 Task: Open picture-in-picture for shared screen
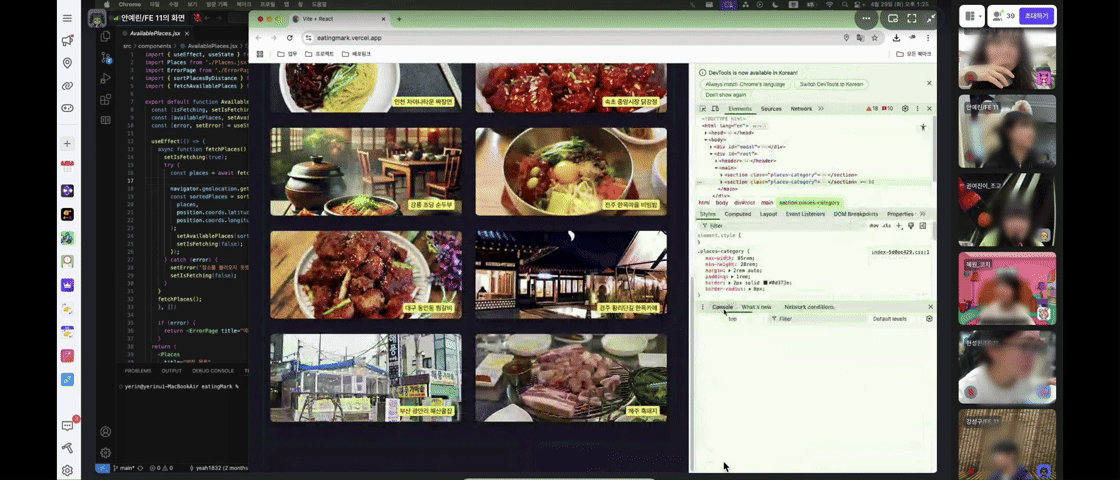(893, 19)
